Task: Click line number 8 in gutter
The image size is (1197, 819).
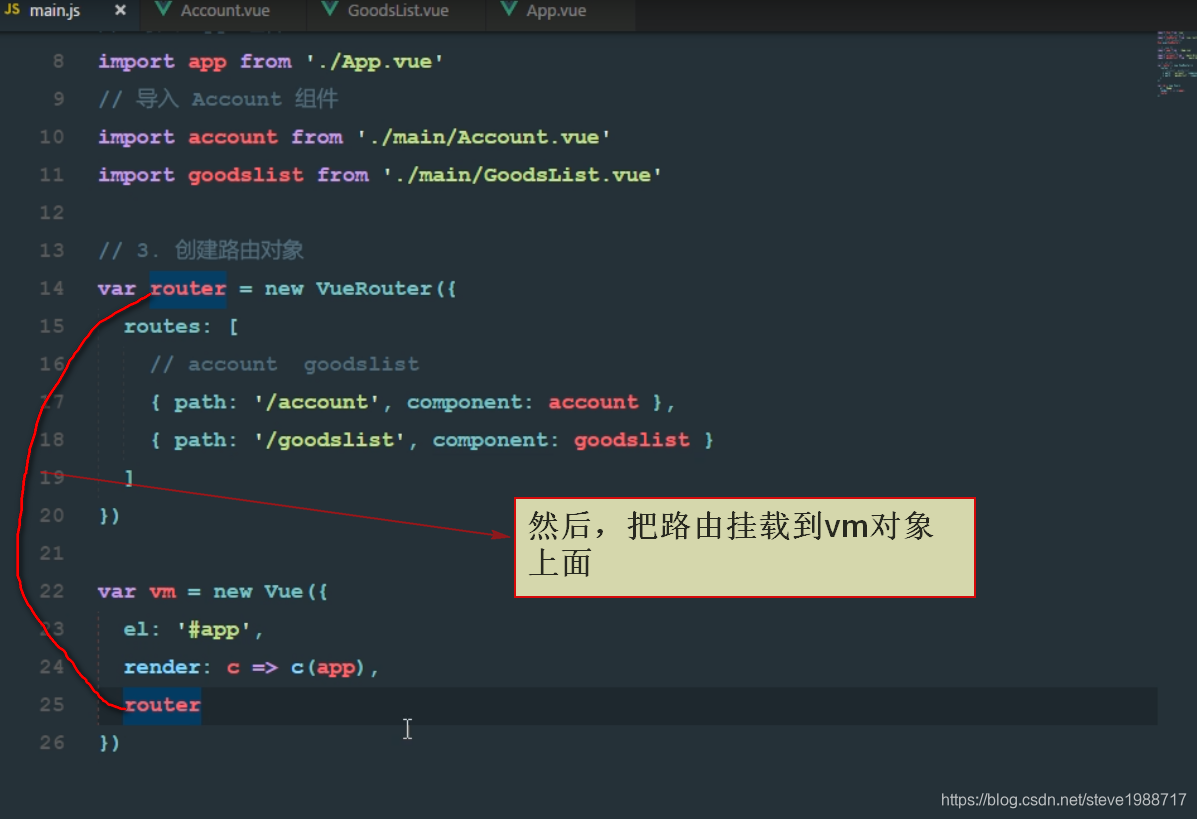Action: (59, 61)
